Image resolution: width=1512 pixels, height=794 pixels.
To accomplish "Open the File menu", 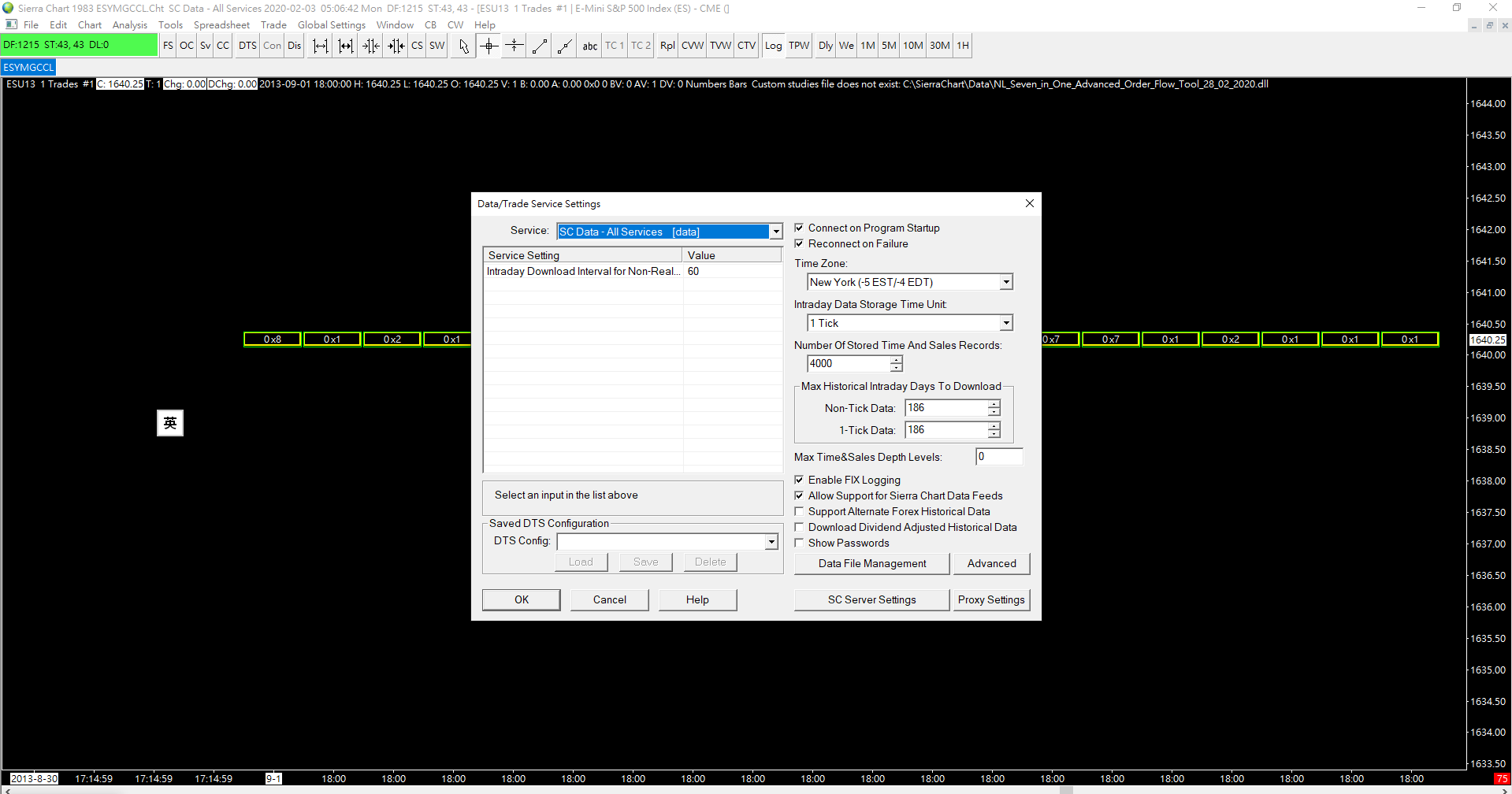I will pos(32,25).
